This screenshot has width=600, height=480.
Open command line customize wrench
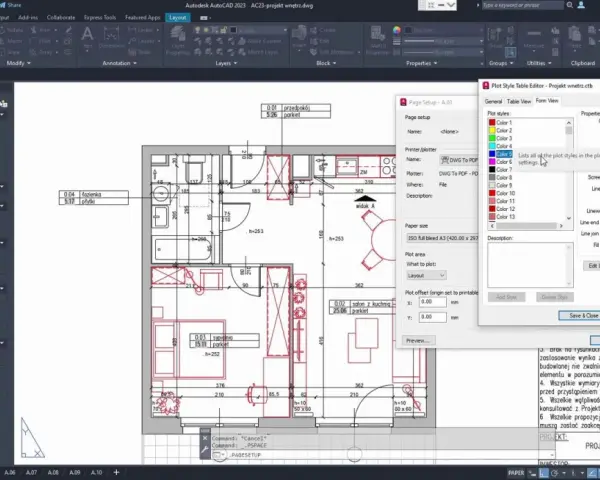[205, 450]
